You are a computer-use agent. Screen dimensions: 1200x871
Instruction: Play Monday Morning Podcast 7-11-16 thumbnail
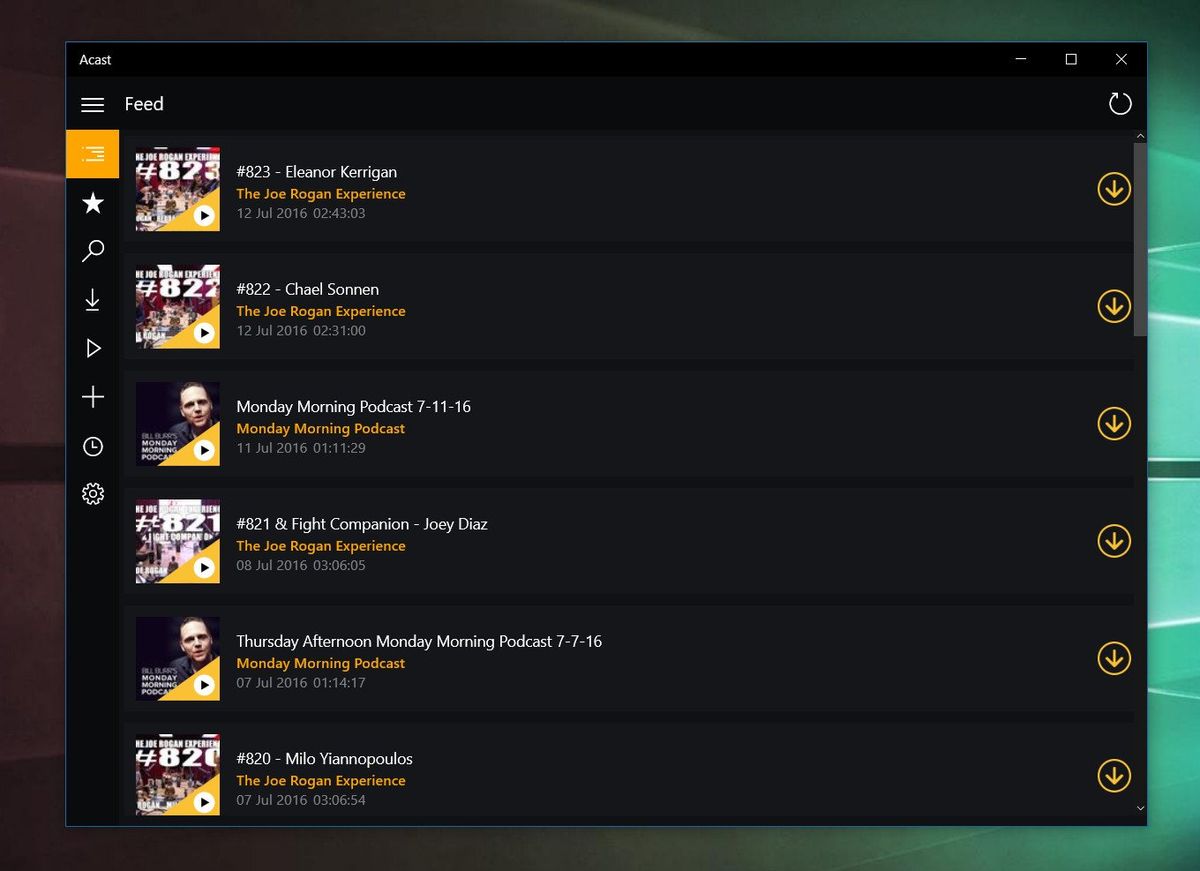tap(204, 450)
